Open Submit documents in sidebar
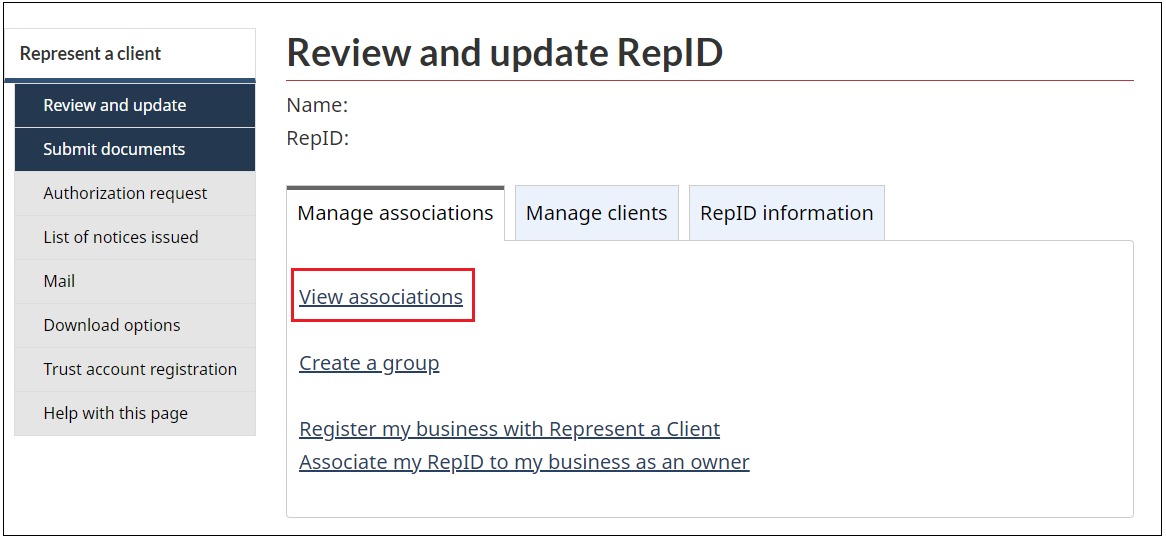 coord(135,150)
